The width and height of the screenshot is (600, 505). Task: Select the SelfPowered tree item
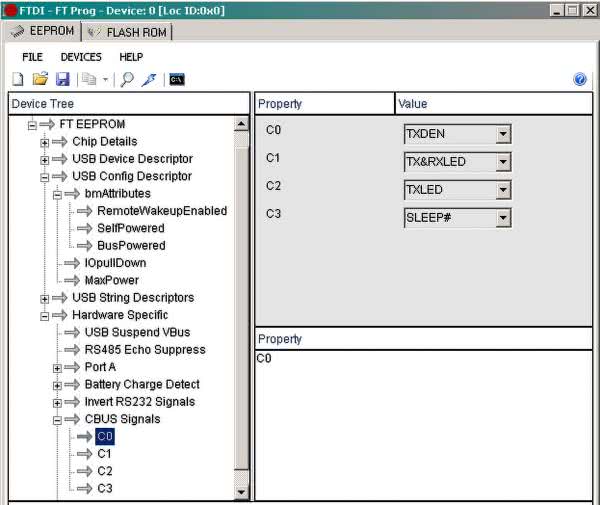(x=130, y=228)
